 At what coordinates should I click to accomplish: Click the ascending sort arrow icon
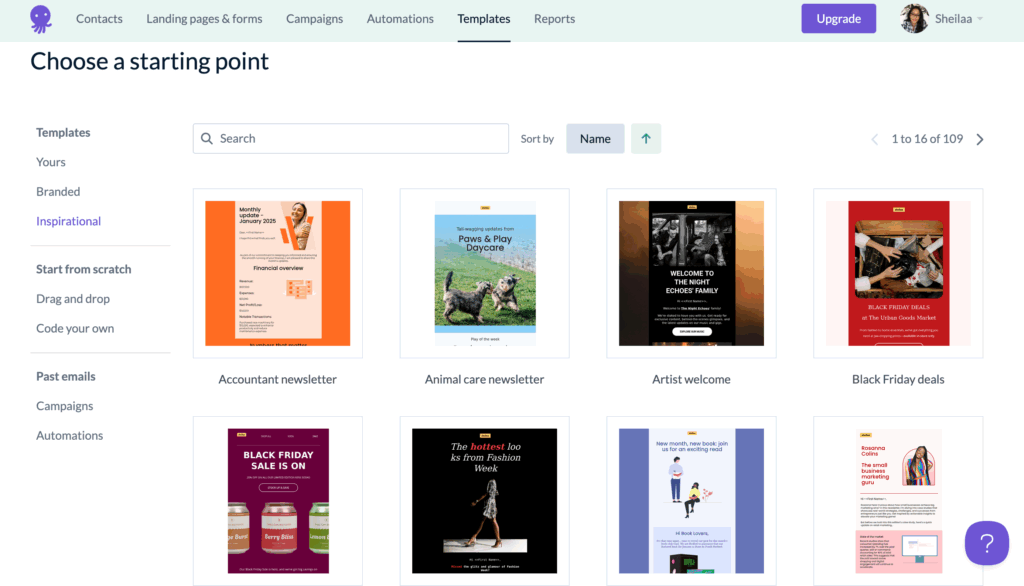click(646, 139)
